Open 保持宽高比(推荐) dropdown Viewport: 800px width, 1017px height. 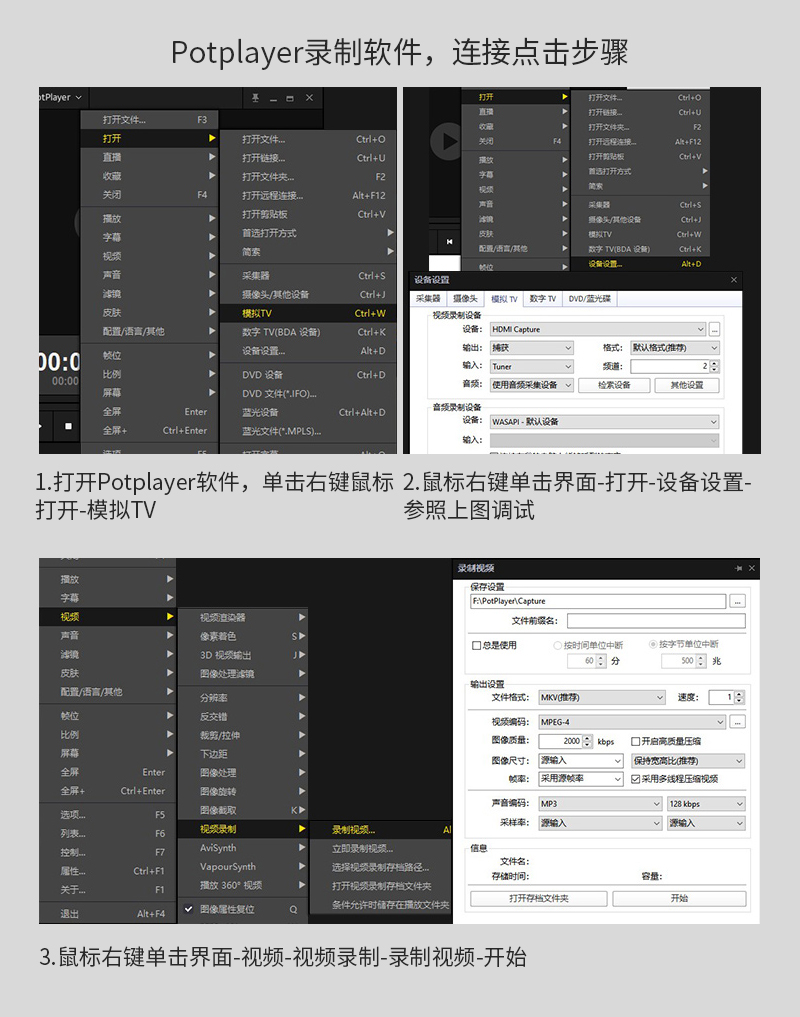pyautogui.click(x=688, y=761)
